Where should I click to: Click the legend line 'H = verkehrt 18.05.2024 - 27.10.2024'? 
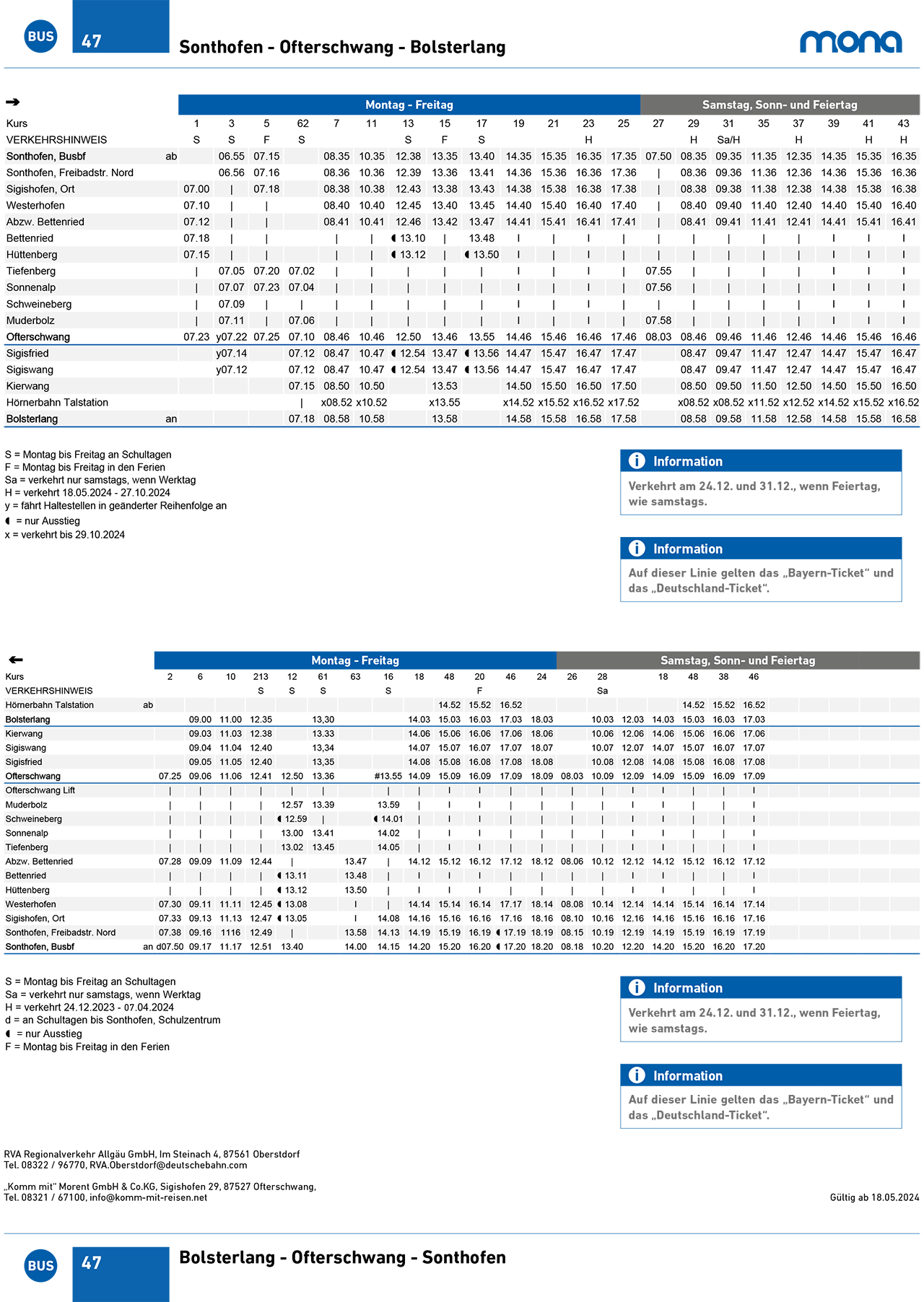88,493
